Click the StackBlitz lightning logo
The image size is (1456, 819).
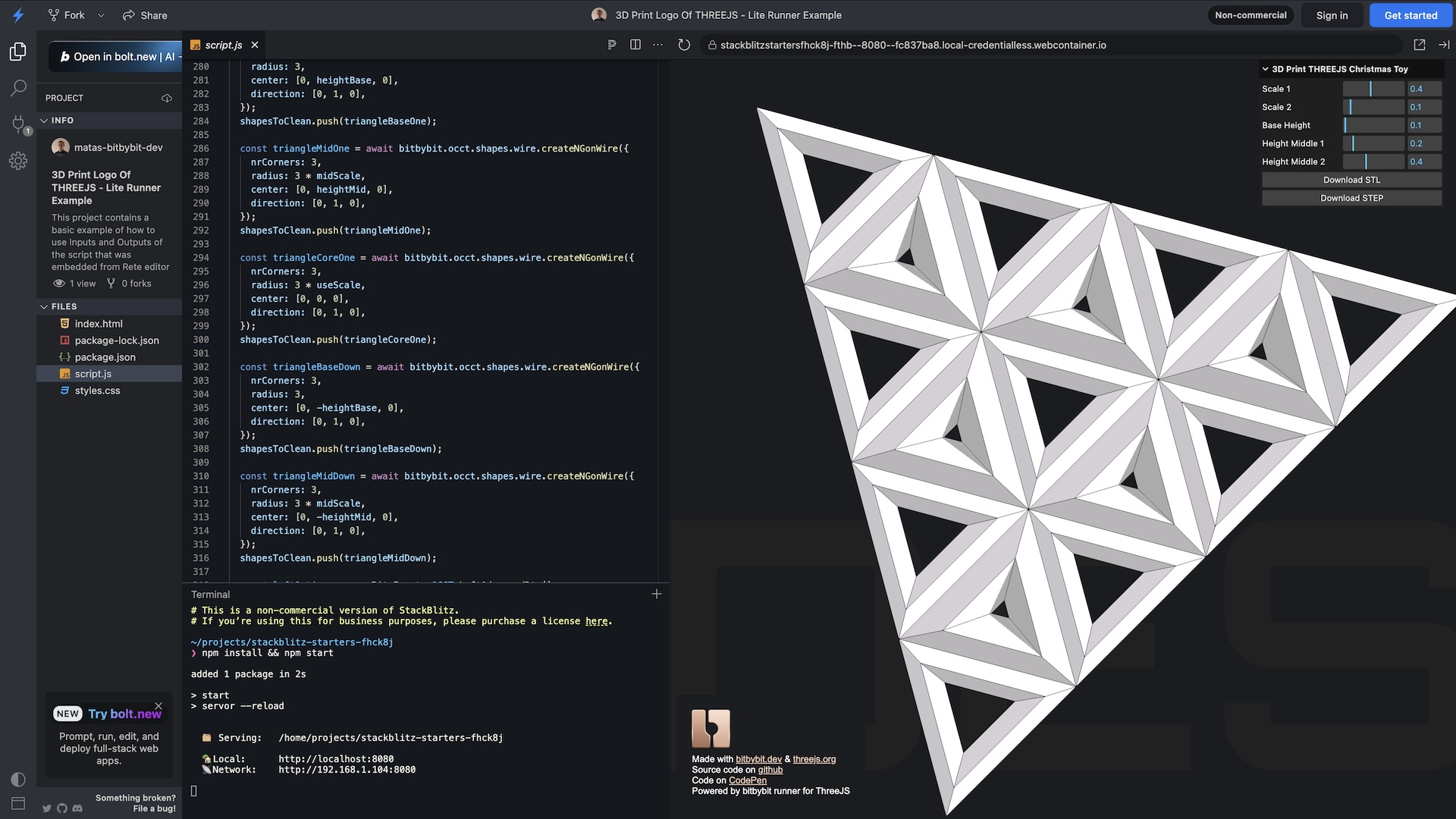click(18, 15)
